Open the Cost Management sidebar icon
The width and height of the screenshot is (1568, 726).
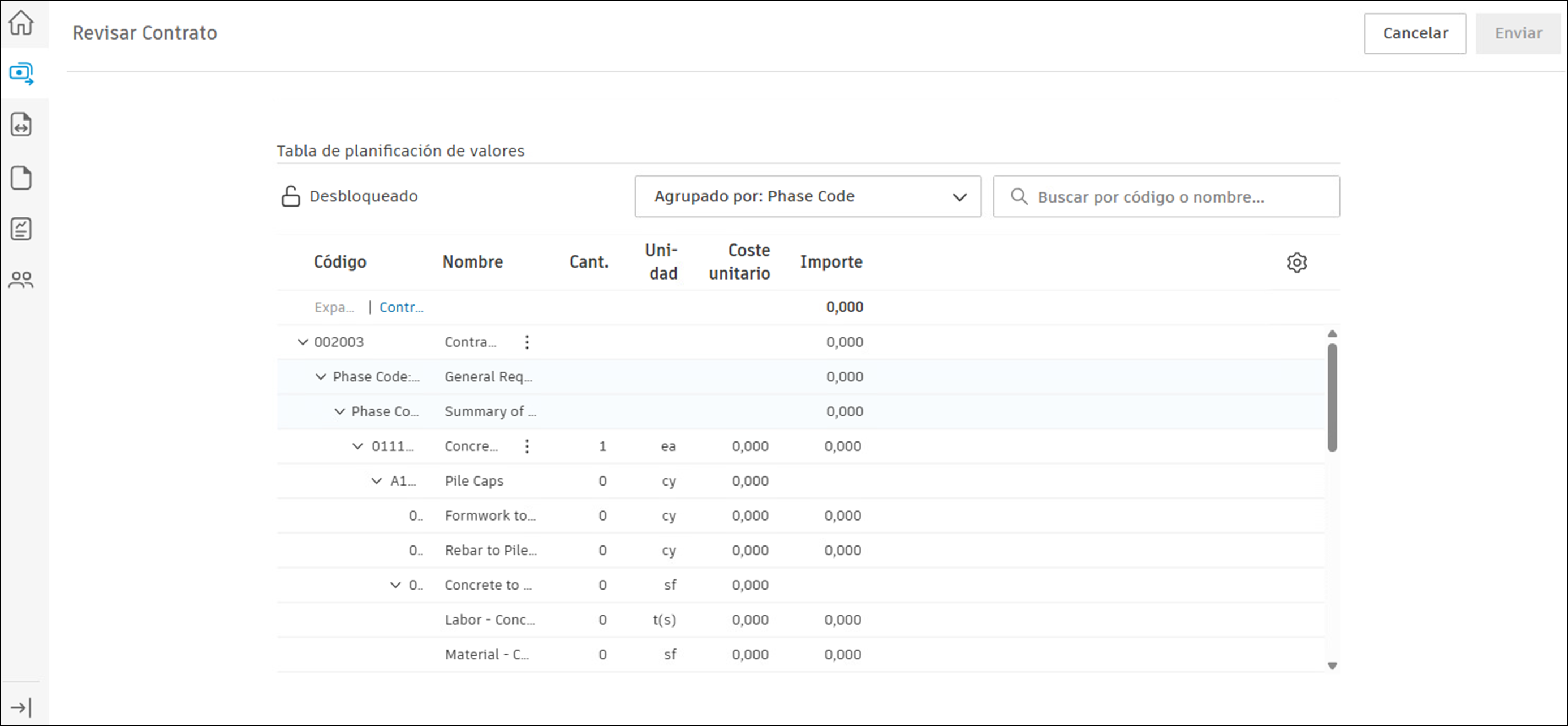(x=21, y=74)
